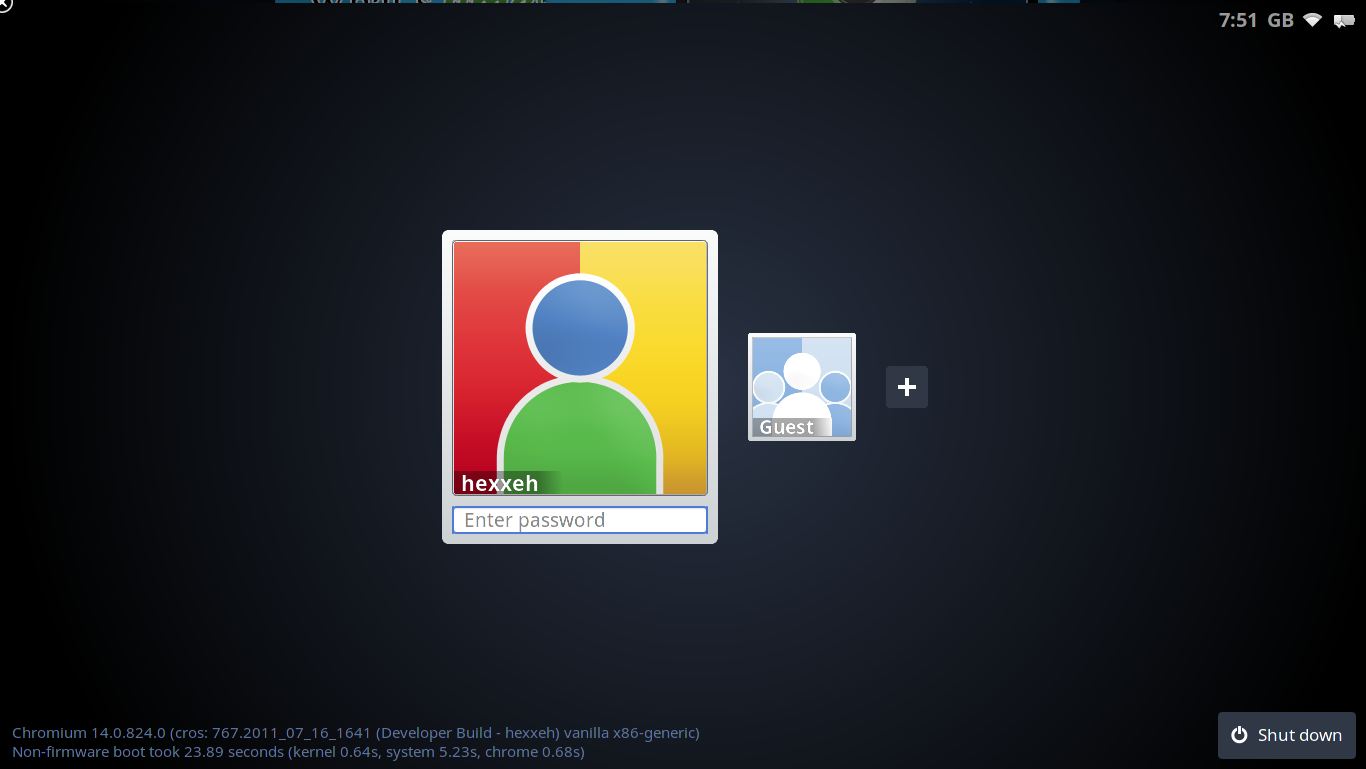
Task: Click the icon right of the Wi-Fi icon
Action: pyautogui.click(x=1344, y=20)
